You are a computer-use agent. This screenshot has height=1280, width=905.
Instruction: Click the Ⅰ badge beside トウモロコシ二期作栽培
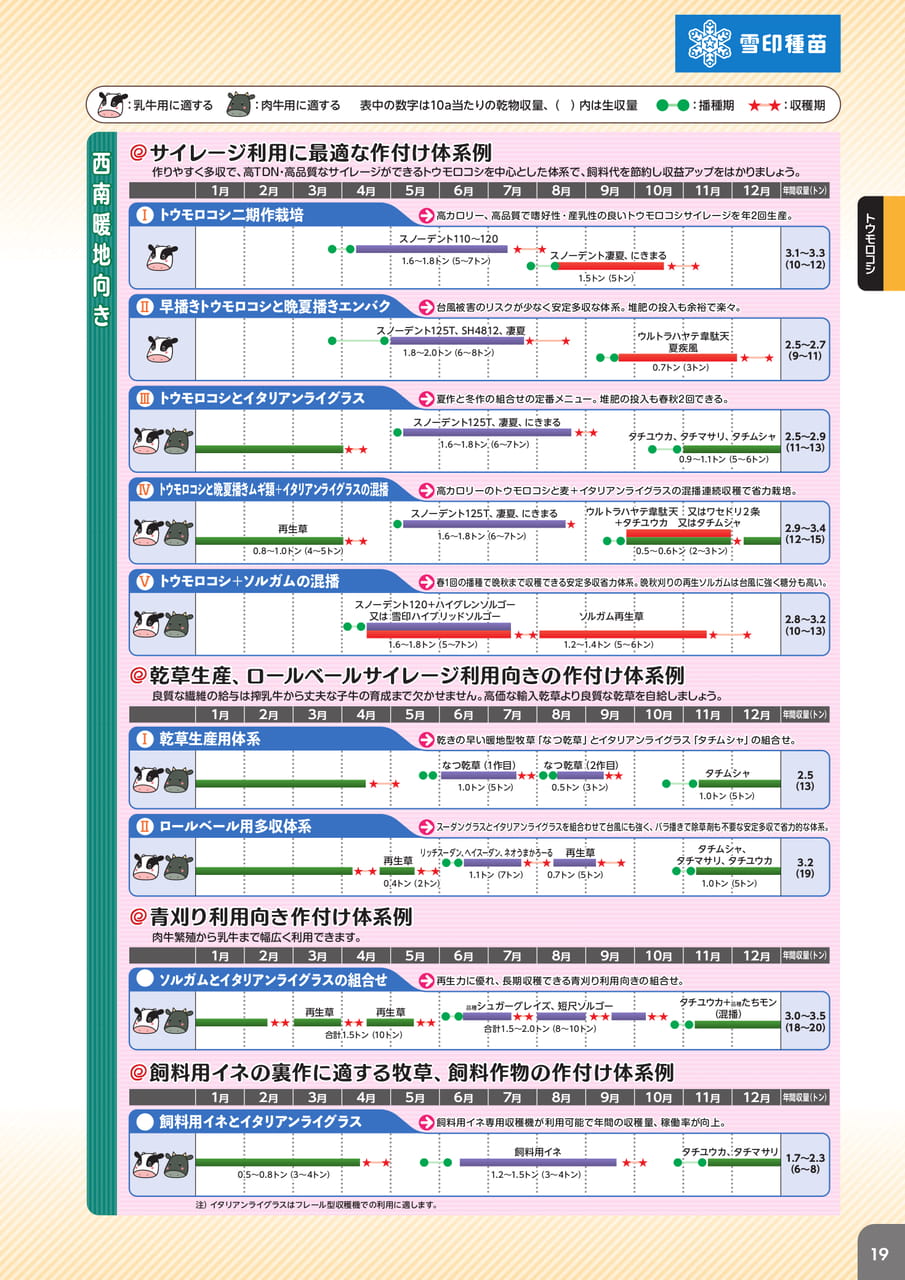click(x=144, y=214)
